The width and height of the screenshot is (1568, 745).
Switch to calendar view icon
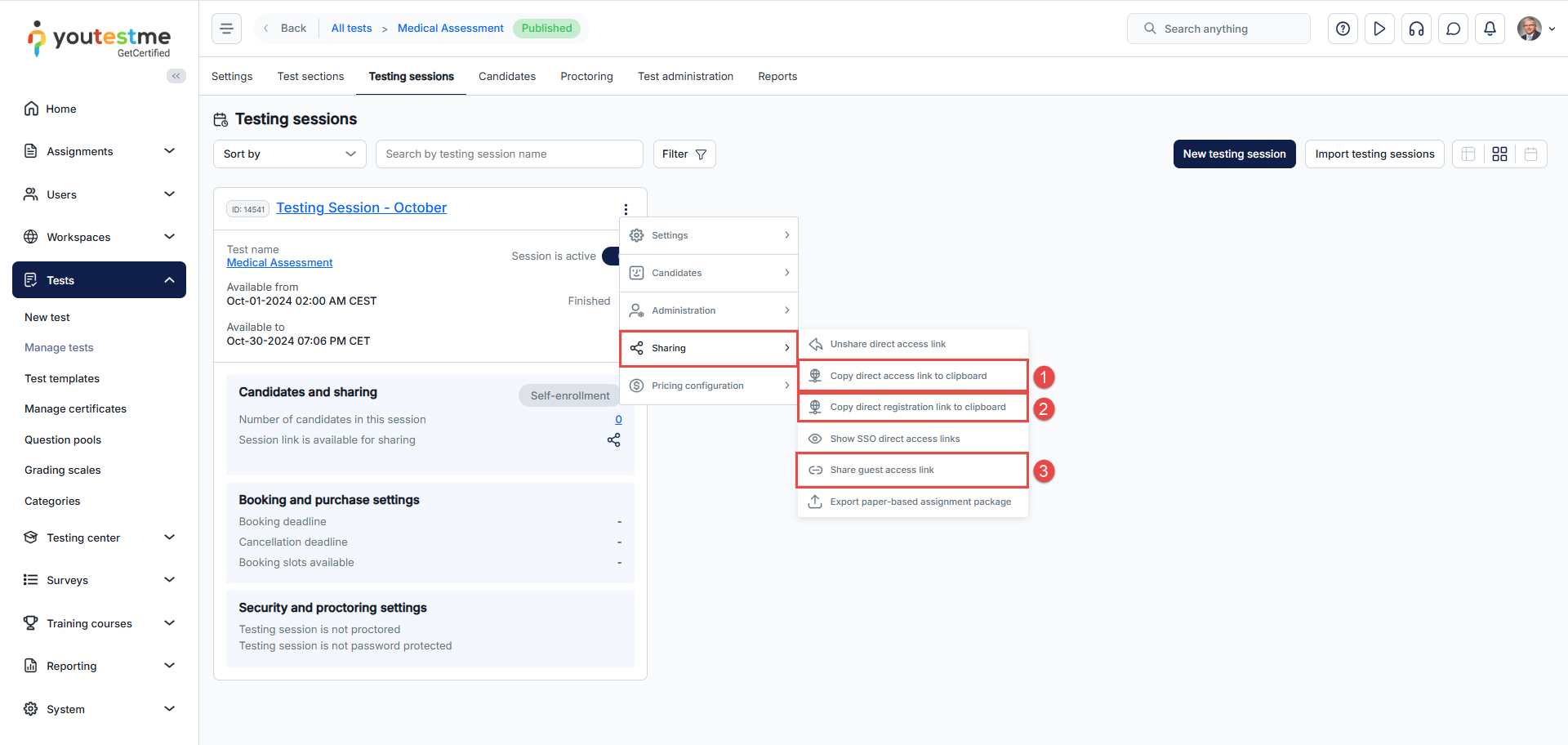click(x=1530, y=154)
